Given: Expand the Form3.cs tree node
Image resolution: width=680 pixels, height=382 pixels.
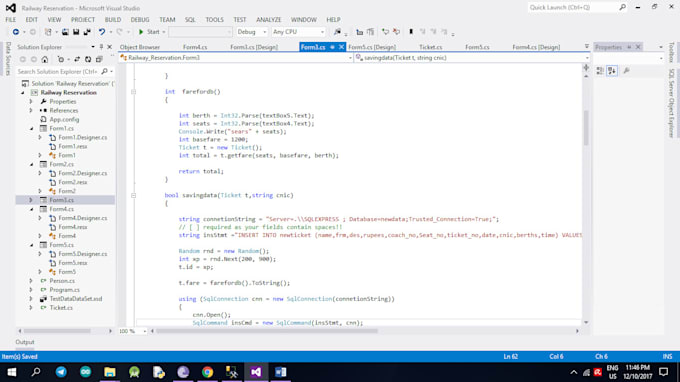Looking at the screenshot, I should [x=31, y=200].
